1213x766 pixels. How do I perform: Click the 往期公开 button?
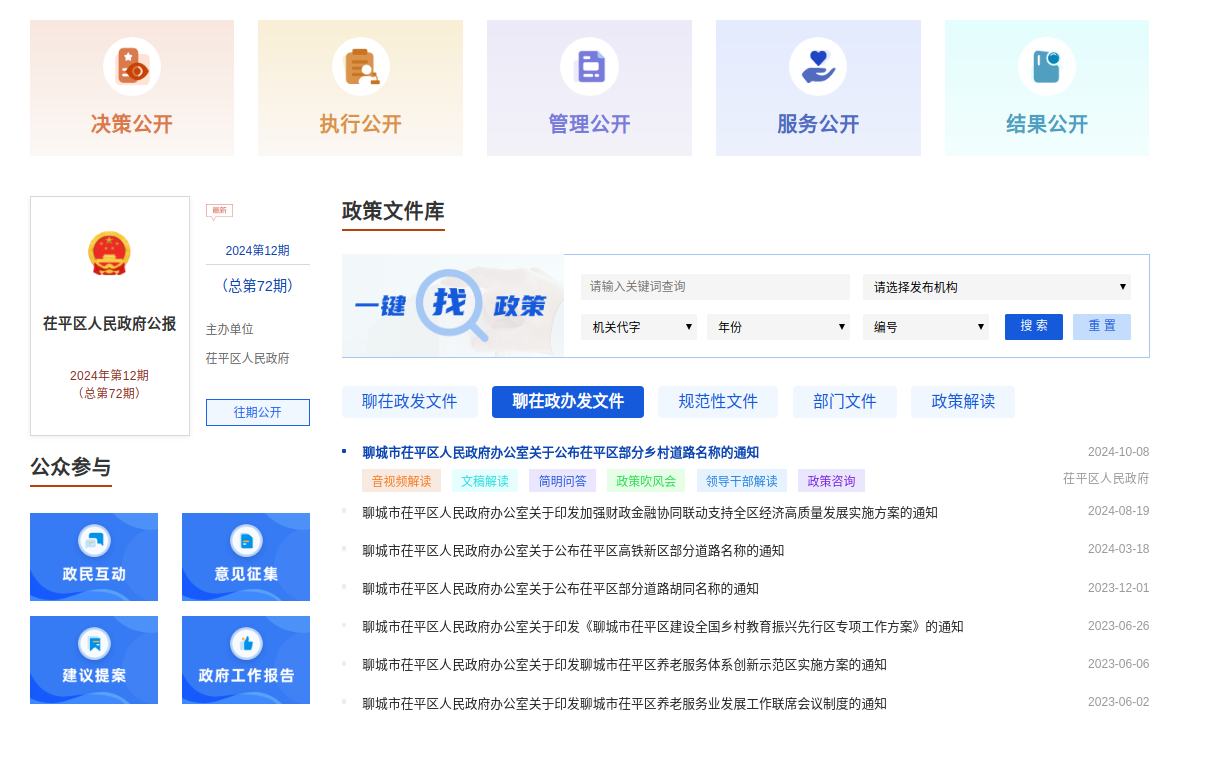tap(258, 412)
